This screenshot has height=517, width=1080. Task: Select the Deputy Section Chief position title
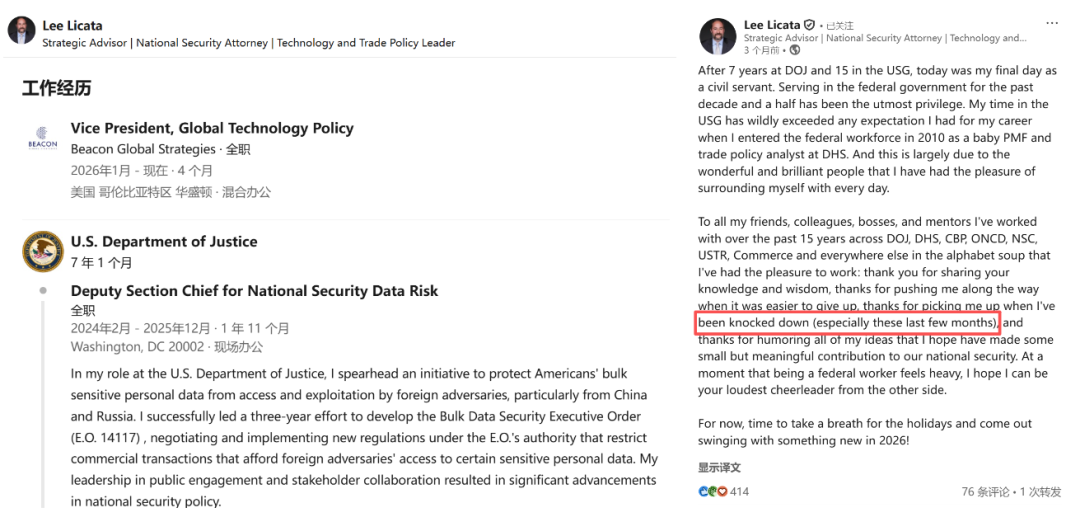pyautogui.click(x=254, y=291)
